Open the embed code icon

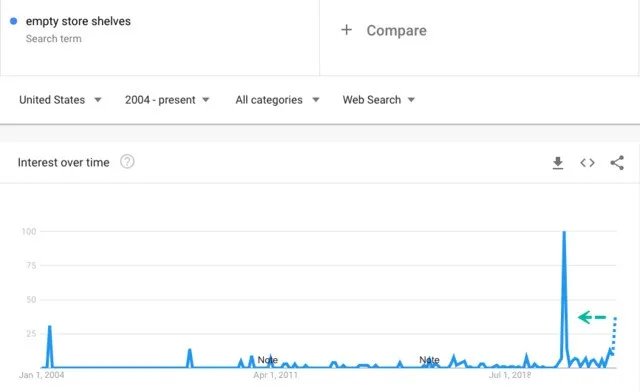click(x=587, y=163)
